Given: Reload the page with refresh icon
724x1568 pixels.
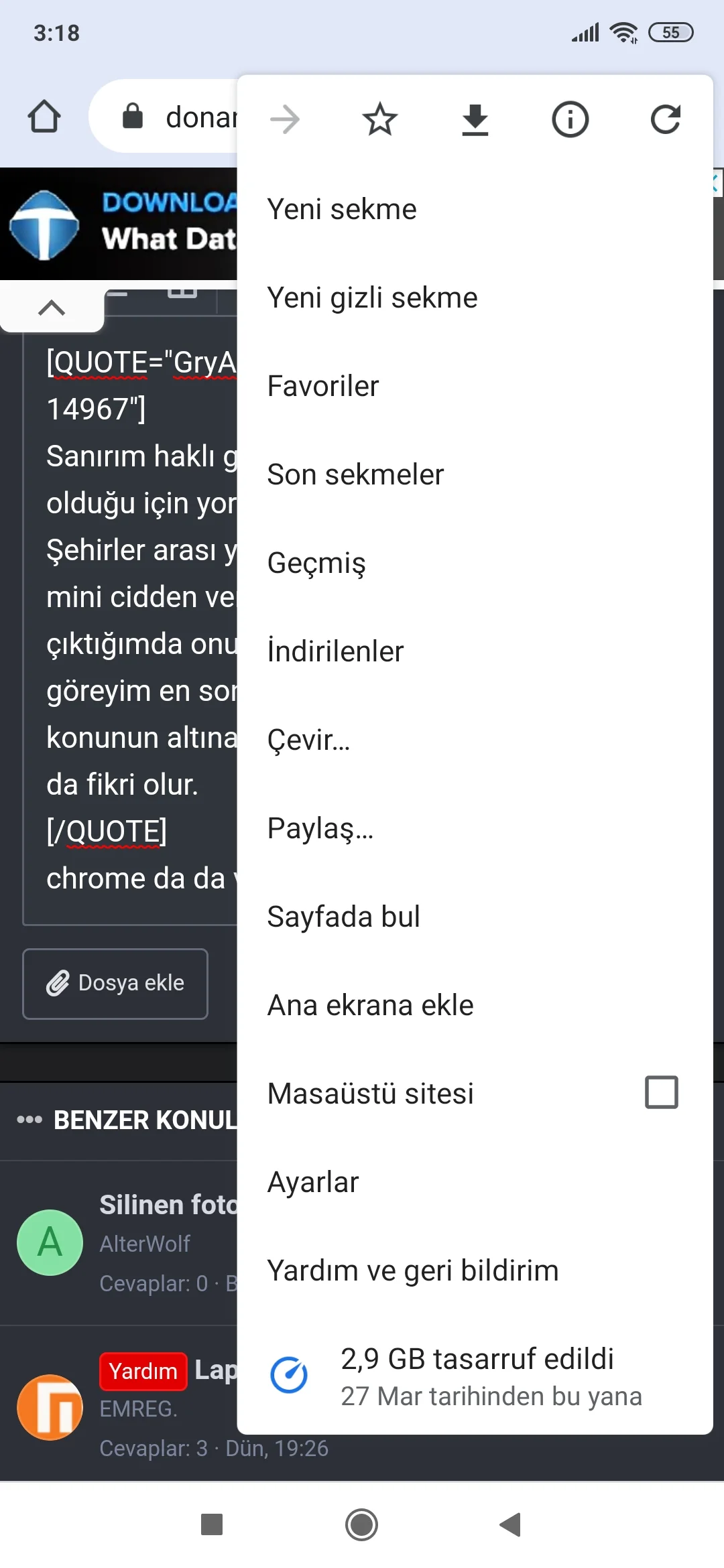Looking at the screenshot, I should [666, 120].
